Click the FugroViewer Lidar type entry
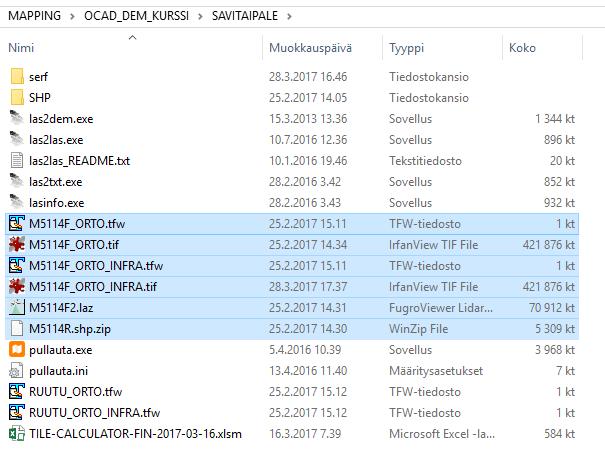The image size is (605, 456). pos(441,308)
